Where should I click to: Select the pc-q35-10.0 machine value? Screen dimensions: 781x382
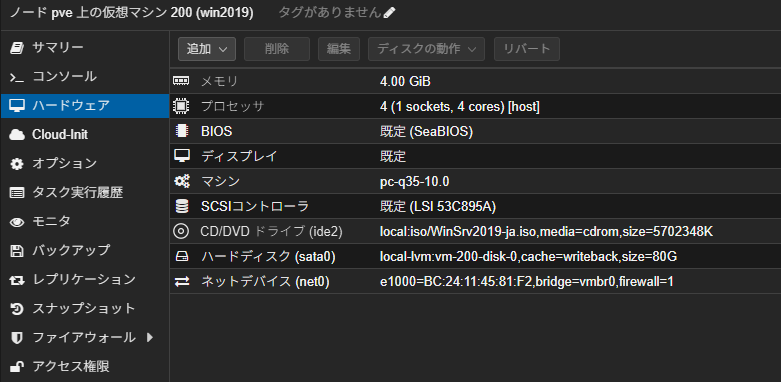414,182
